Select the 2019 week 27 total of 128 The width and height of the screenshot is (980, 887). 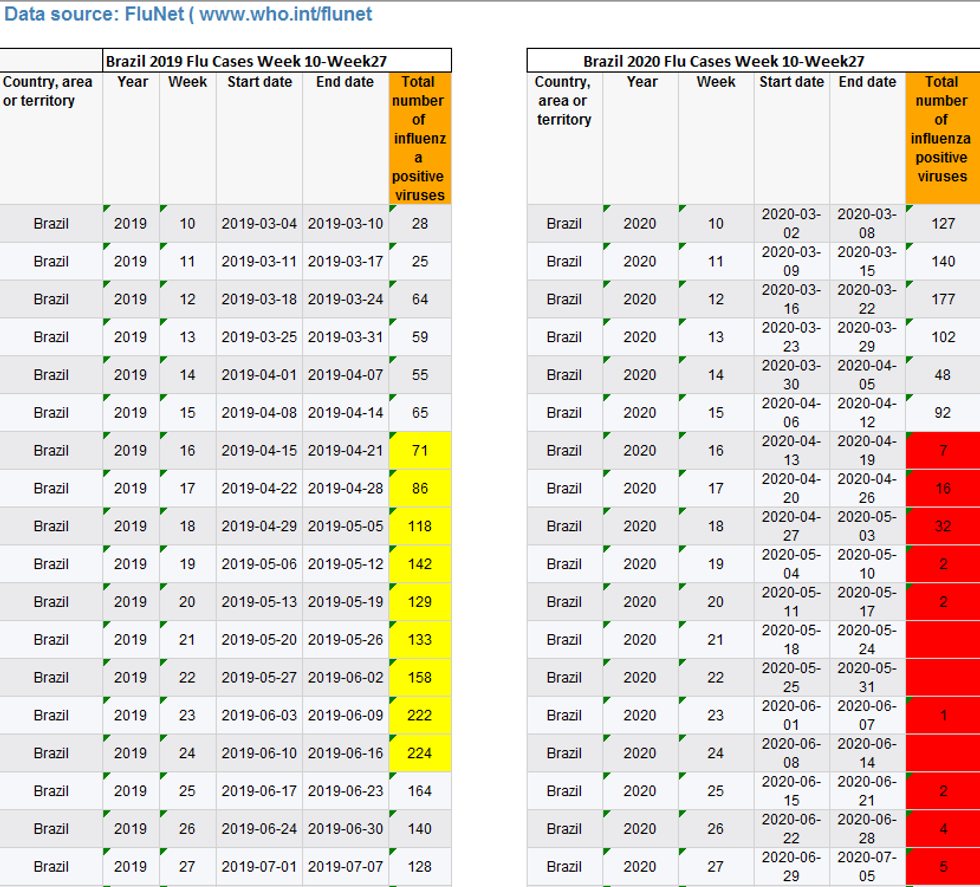point(419,866)
